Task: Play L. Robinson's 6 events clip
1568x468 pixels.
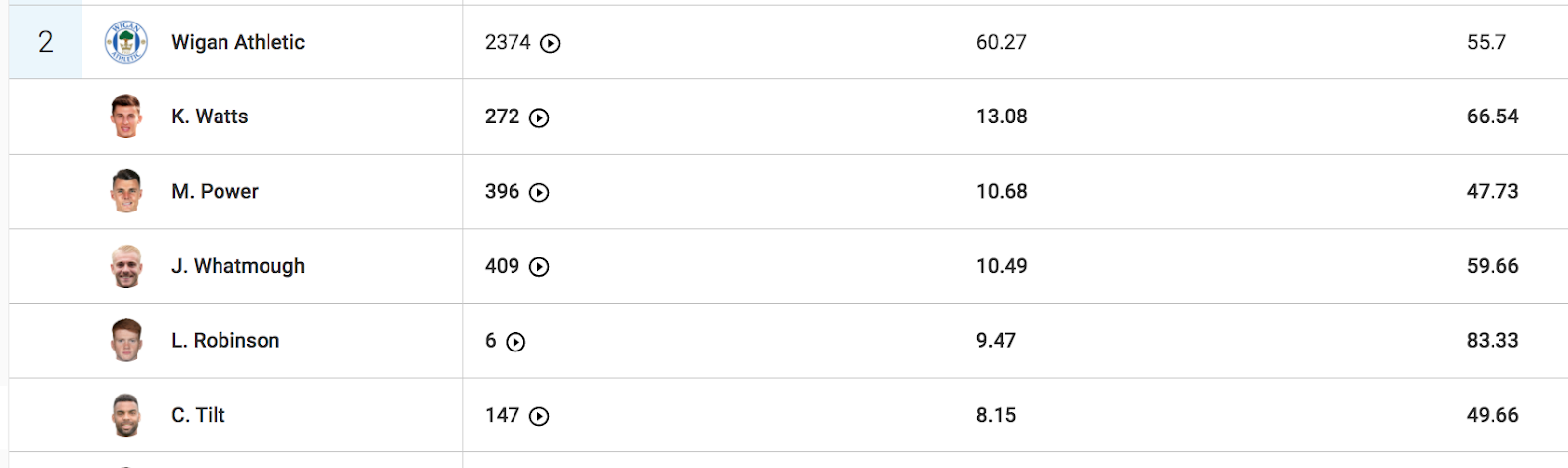Action: pyautogui.click(x=515, y=342)
